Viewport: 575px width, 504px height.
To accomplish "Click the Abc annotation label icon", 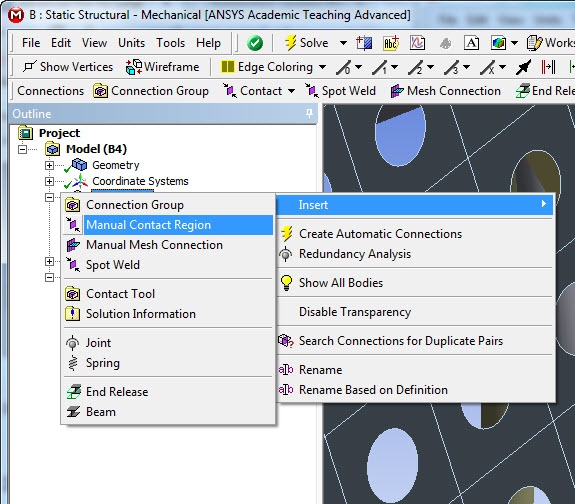I will coord(390,43).
